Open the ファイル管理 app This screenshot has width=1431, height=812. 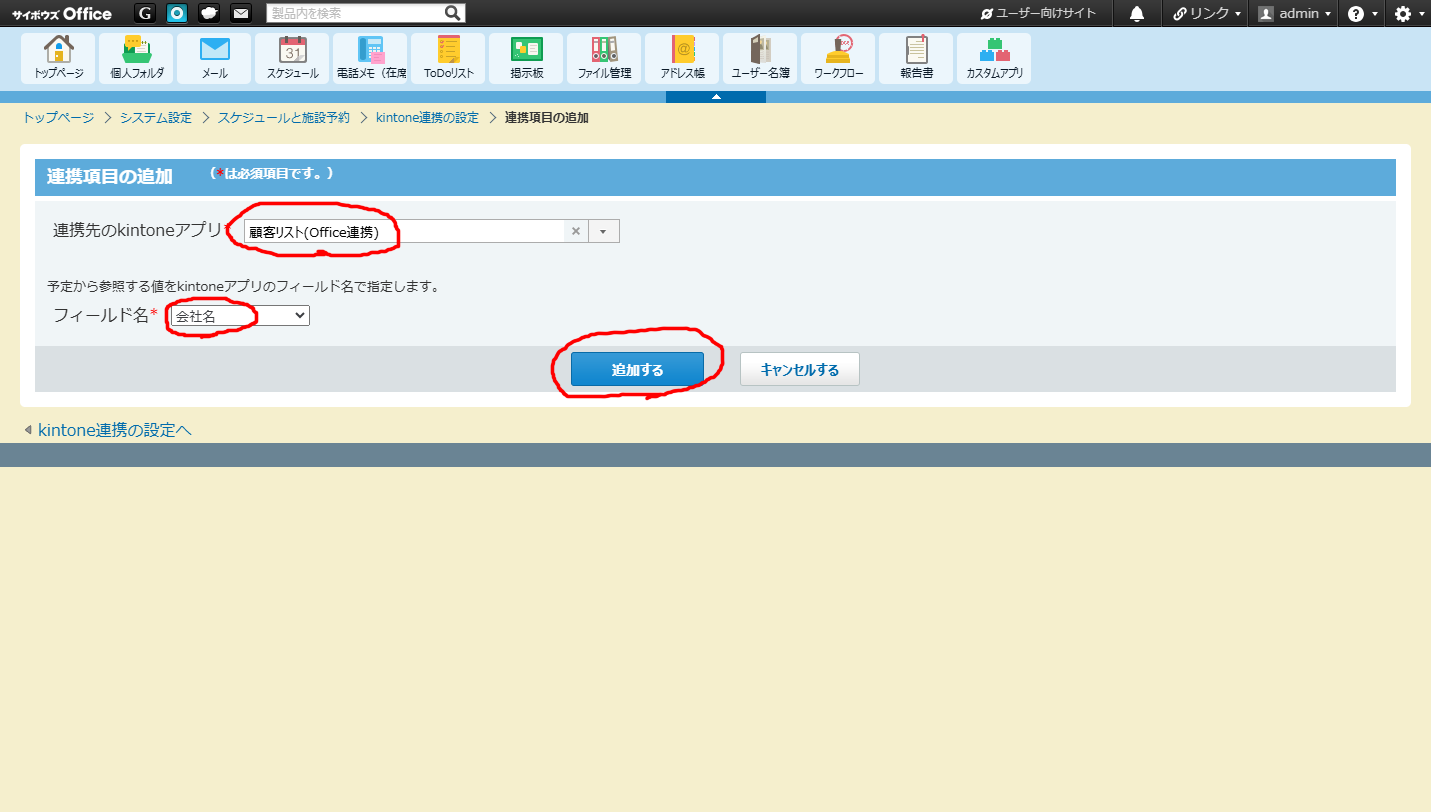coord(605,59)
